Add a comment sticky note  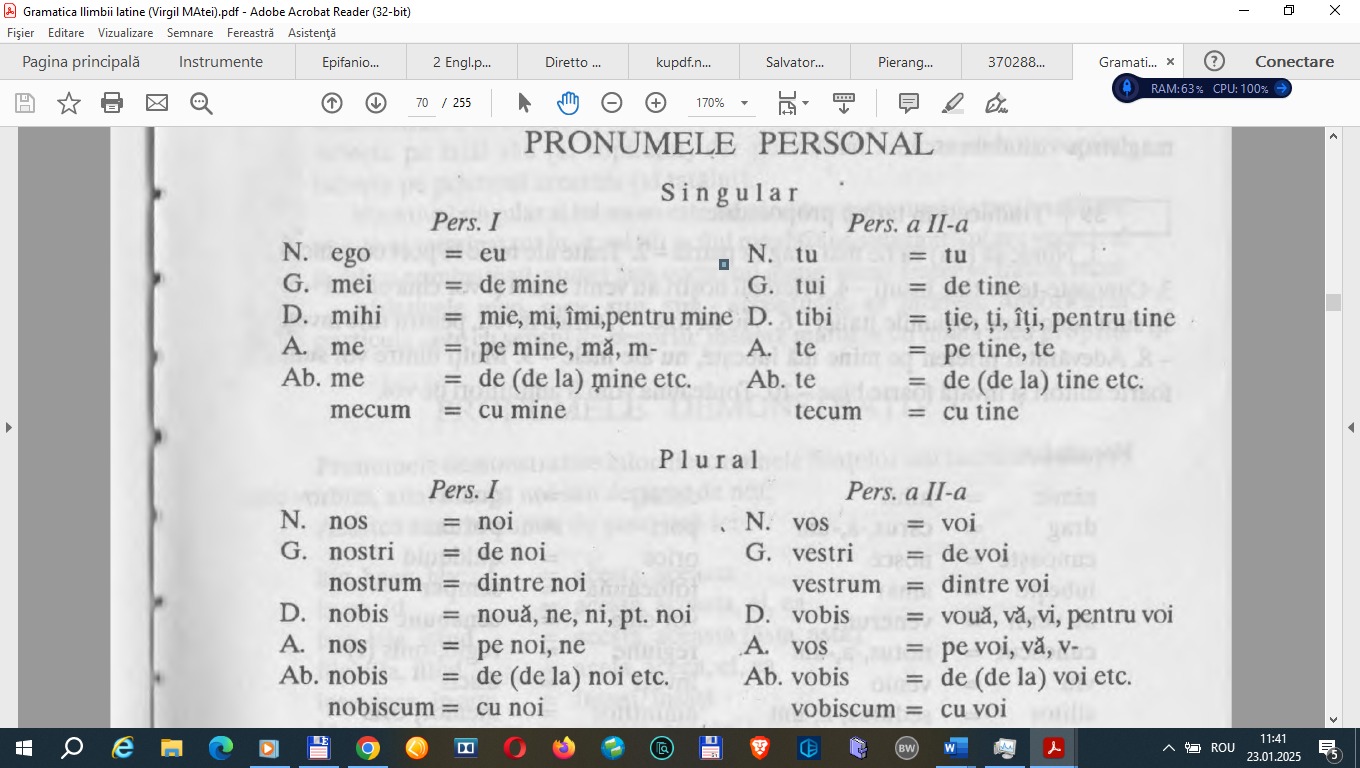tap(909, 103)
